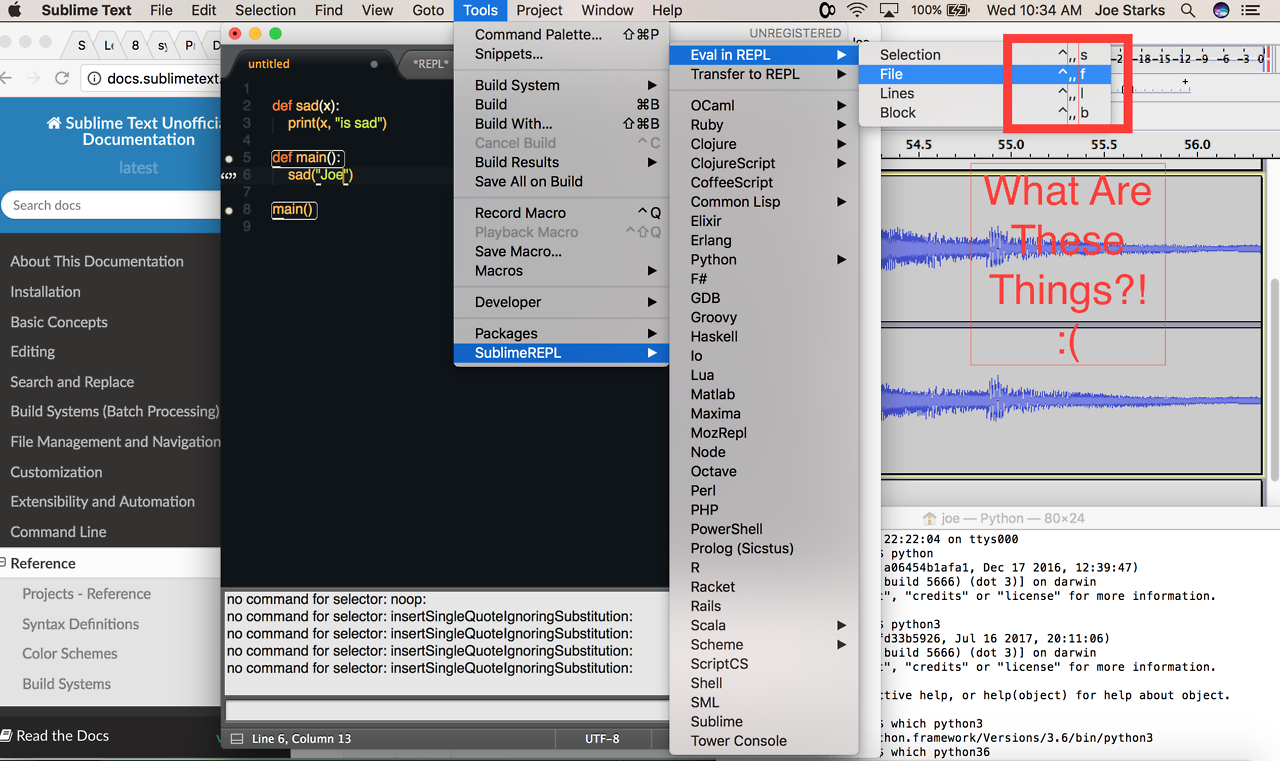
Task: Click the UTF-8 encoding status item
Action: pyautogui.click(x=602, y=739)
